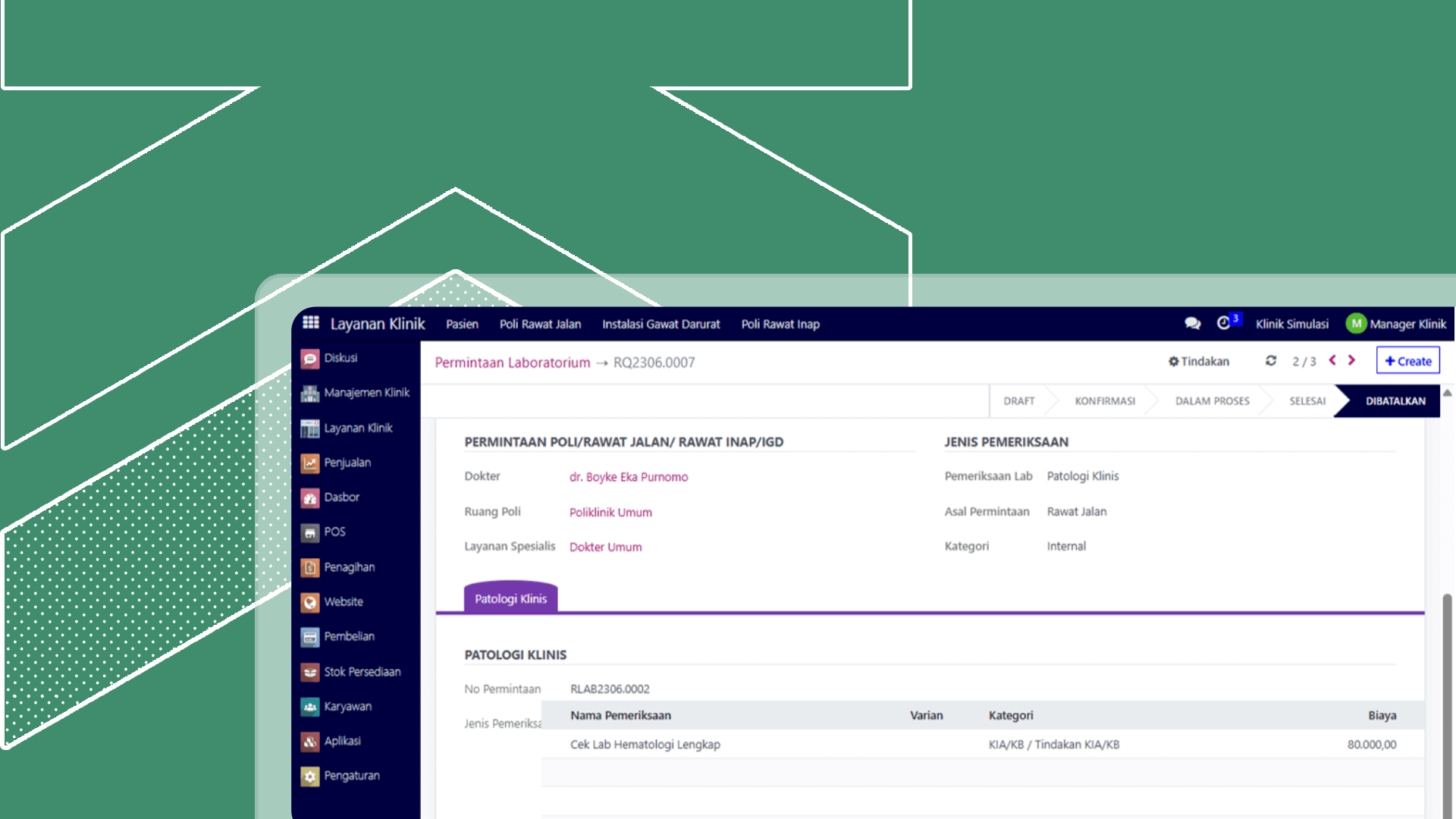The width and height of the screenshot is (1456, 819).
Task: Open the conversations chat bubble icon
Action: pos(1192,324)
